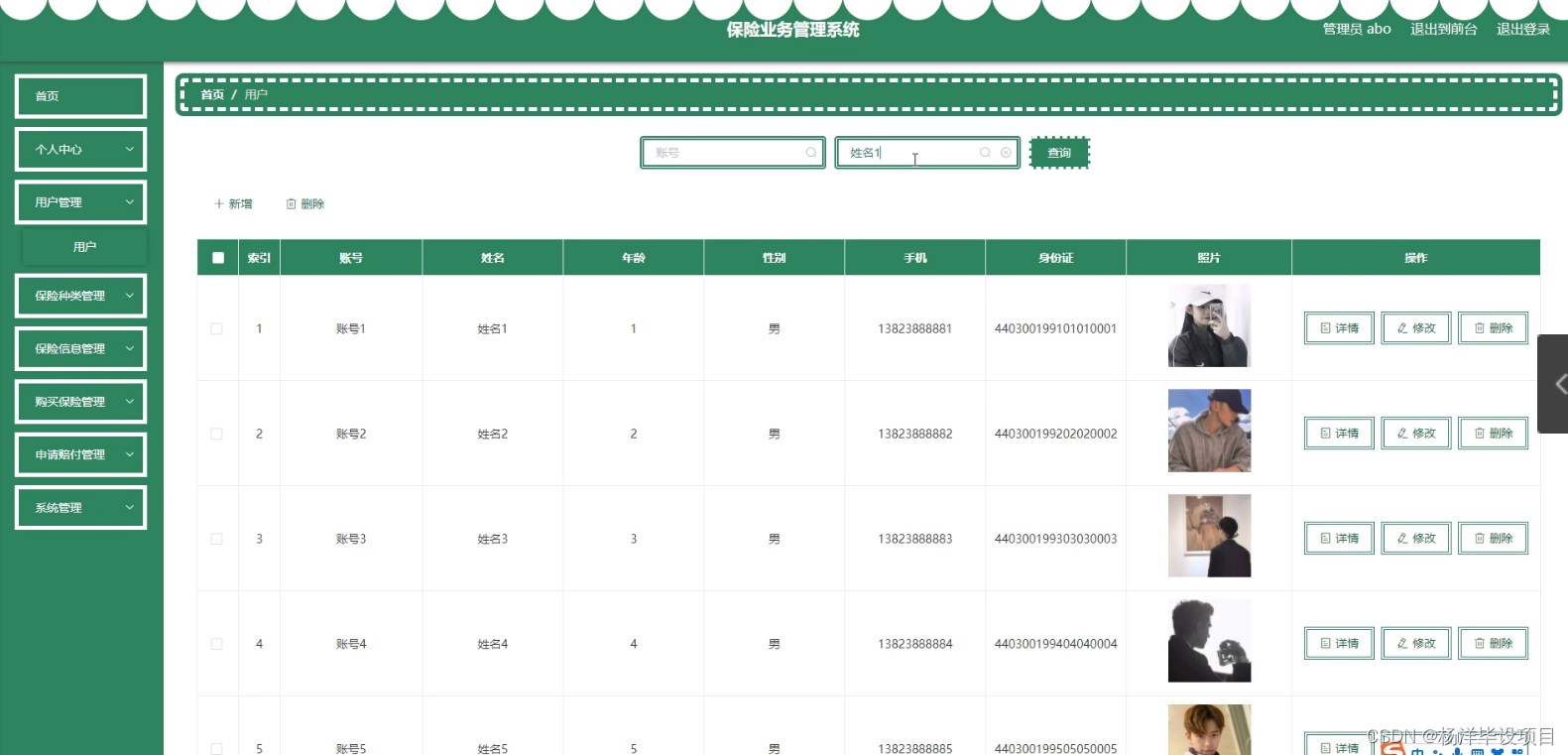1568x755 pixels.
Task: Click the 保险业务管理系统 title
Action: [792, 30]
